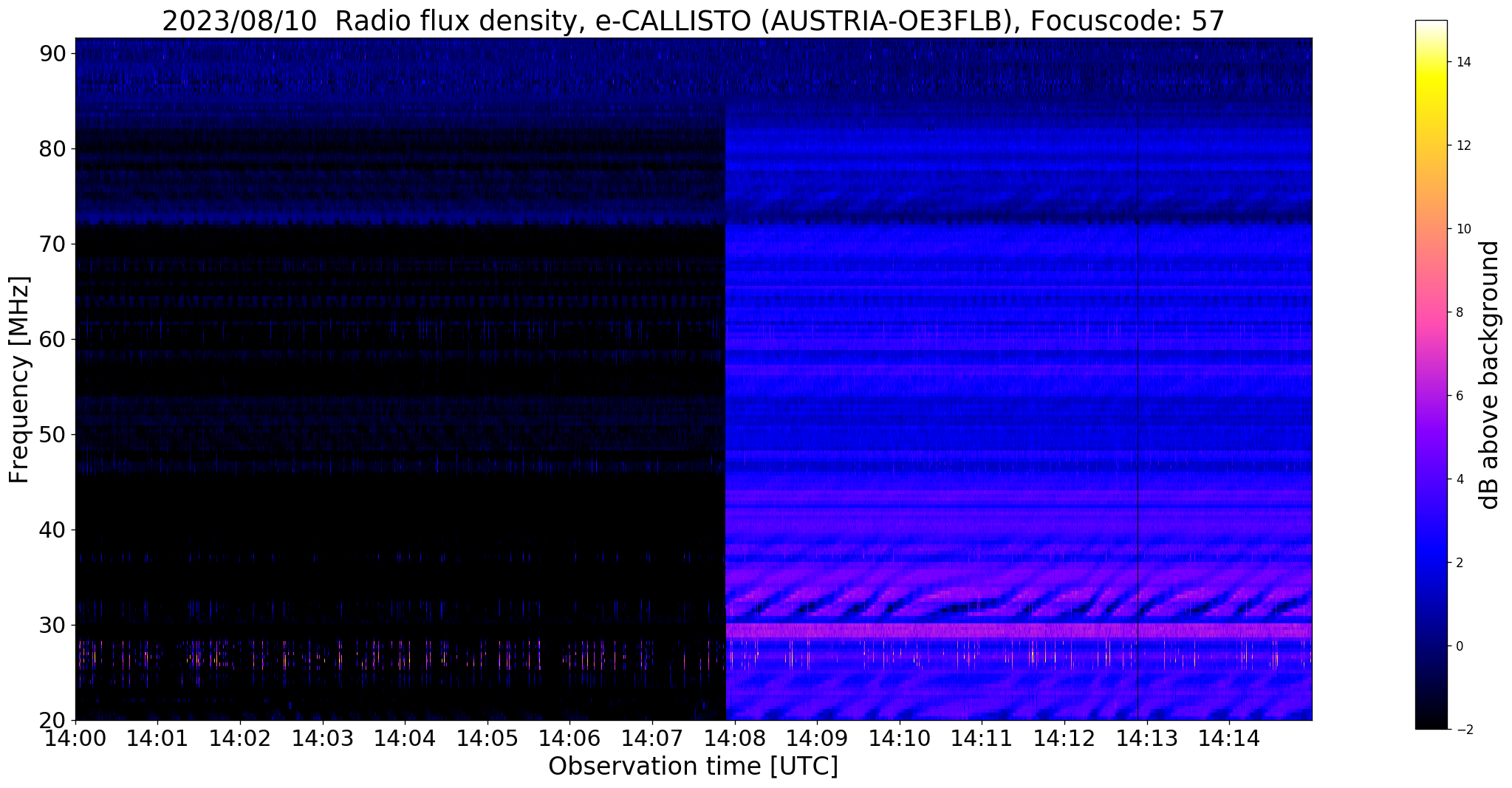
Task: Select the 14:05 time tick label
Action: [488, 737]
